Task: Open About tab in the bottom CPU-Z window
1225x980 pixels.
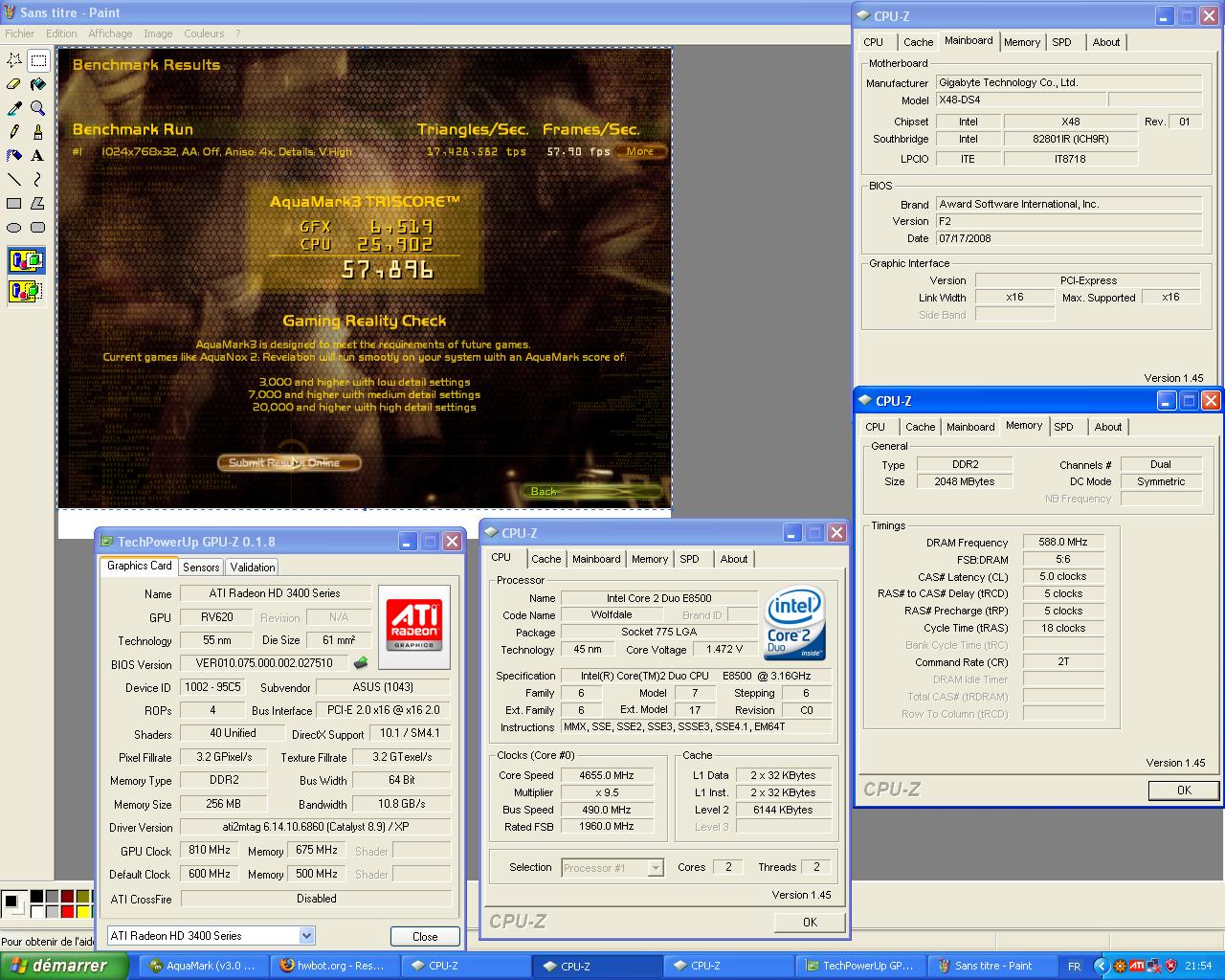Action: click(x=734, y=559)
